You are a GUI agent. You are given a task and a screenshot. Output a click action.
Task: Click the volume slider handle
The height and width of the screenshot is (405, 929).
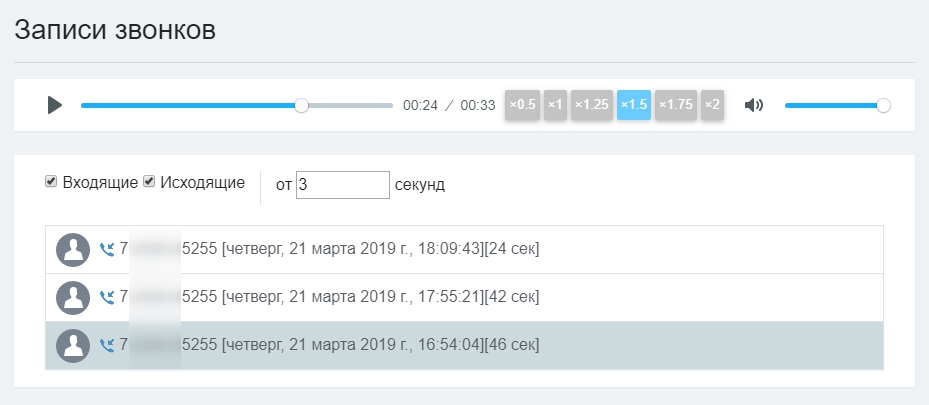(883, 105)
